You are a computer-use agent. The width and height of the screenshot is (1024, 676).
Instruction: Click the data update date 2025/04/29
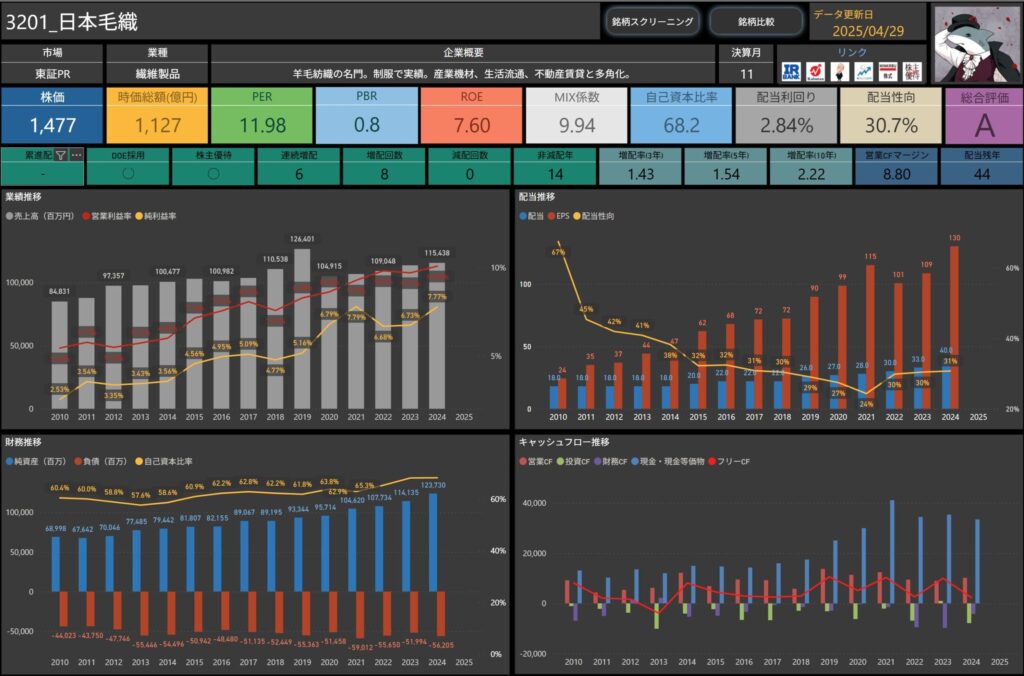(868, 31)
